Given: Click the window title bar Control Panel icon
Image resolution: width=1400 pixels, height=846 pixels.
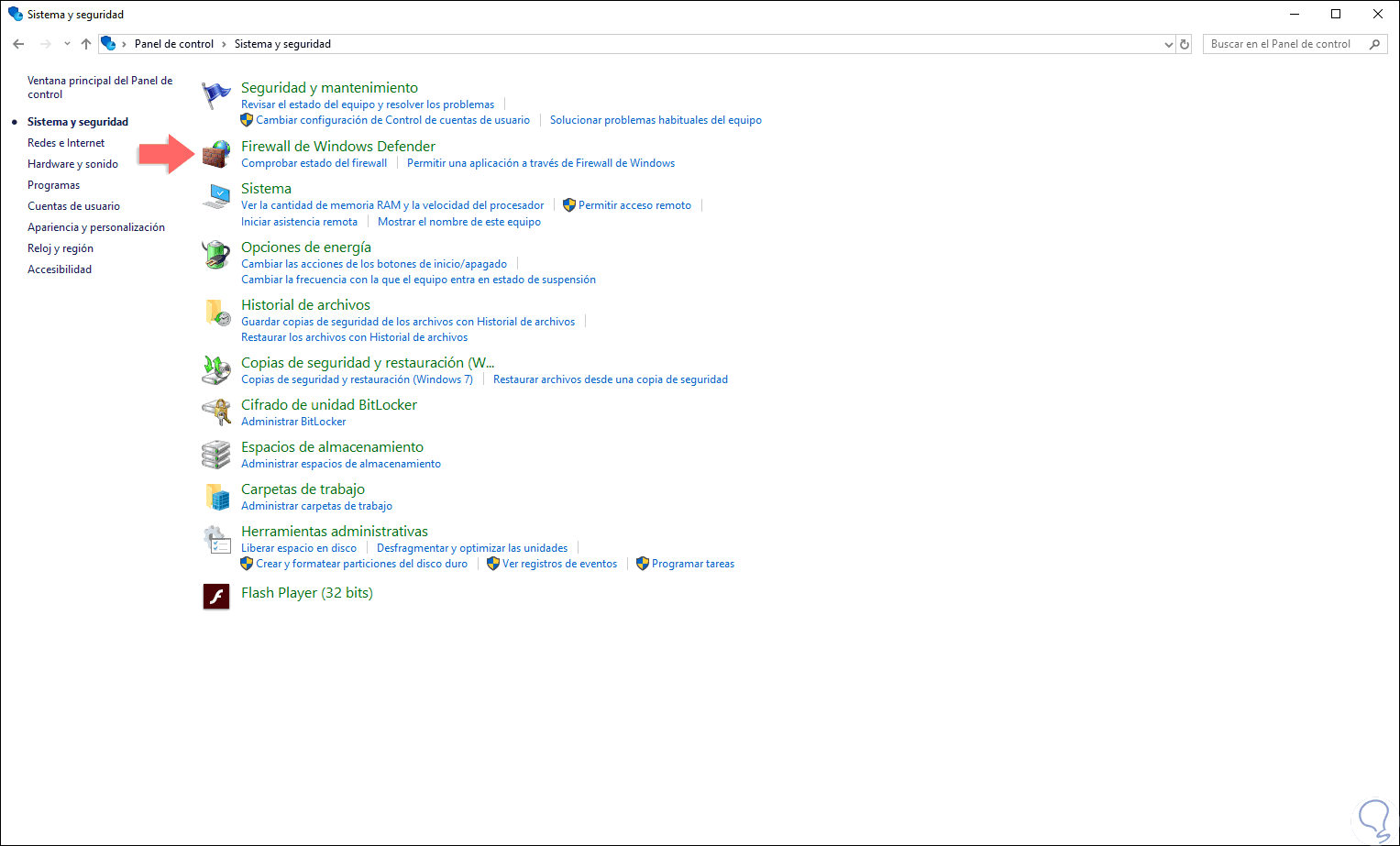Looking at the screenshot, I should [15, 15].
